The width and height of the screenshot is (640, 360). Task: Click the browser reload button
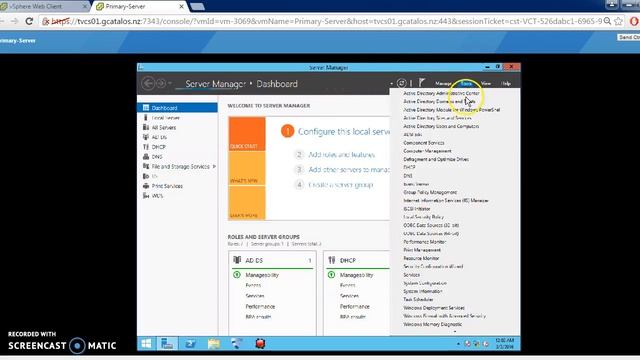[x=29, y=21]
